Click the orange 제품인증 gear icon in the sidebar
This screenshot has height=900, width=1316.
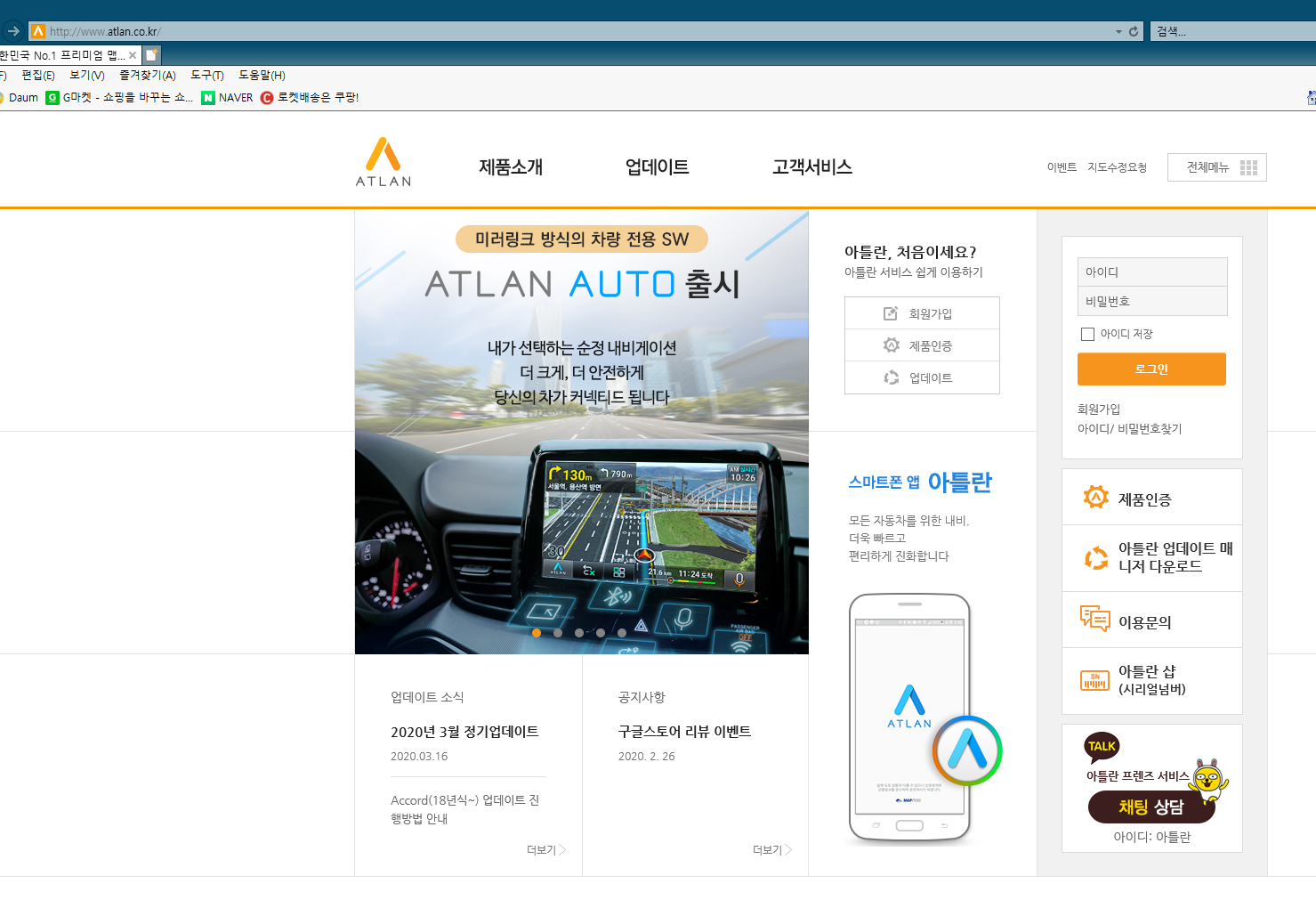1095,497
